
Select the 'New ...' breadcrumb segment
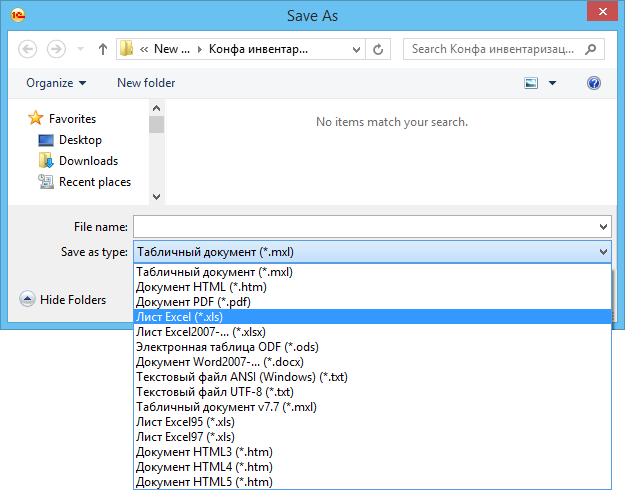coord(172,49)
